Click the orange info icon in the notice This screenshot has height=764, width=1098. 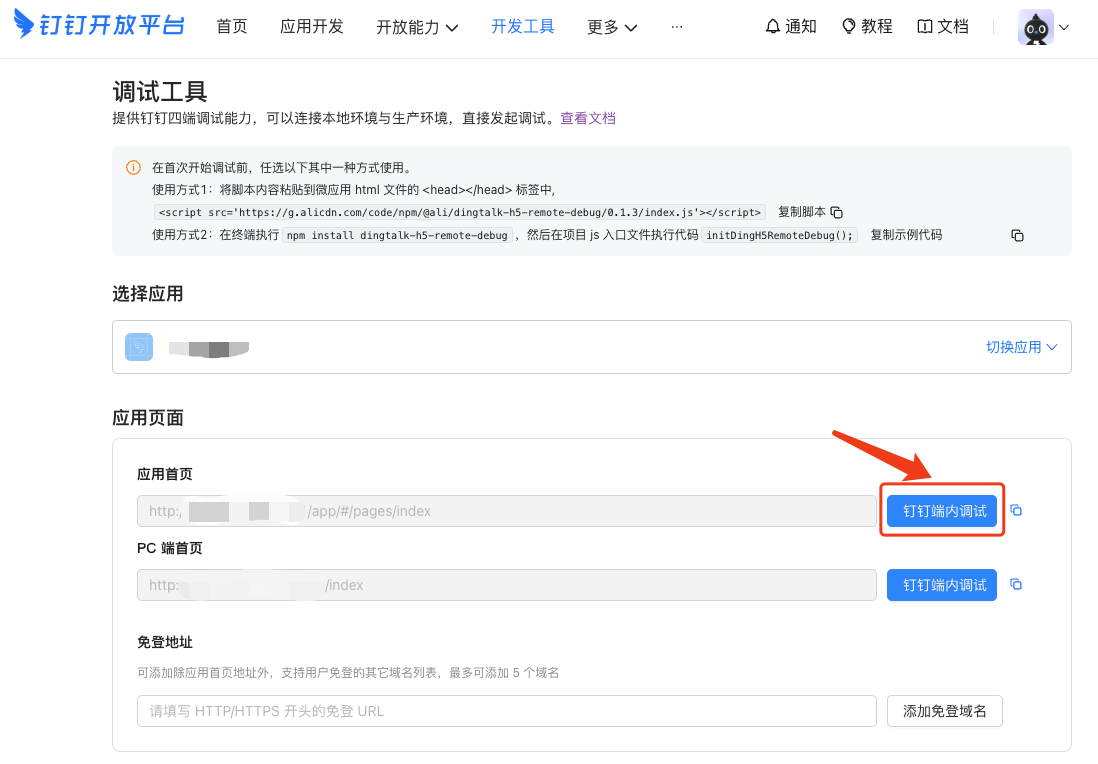click(133, 167)
